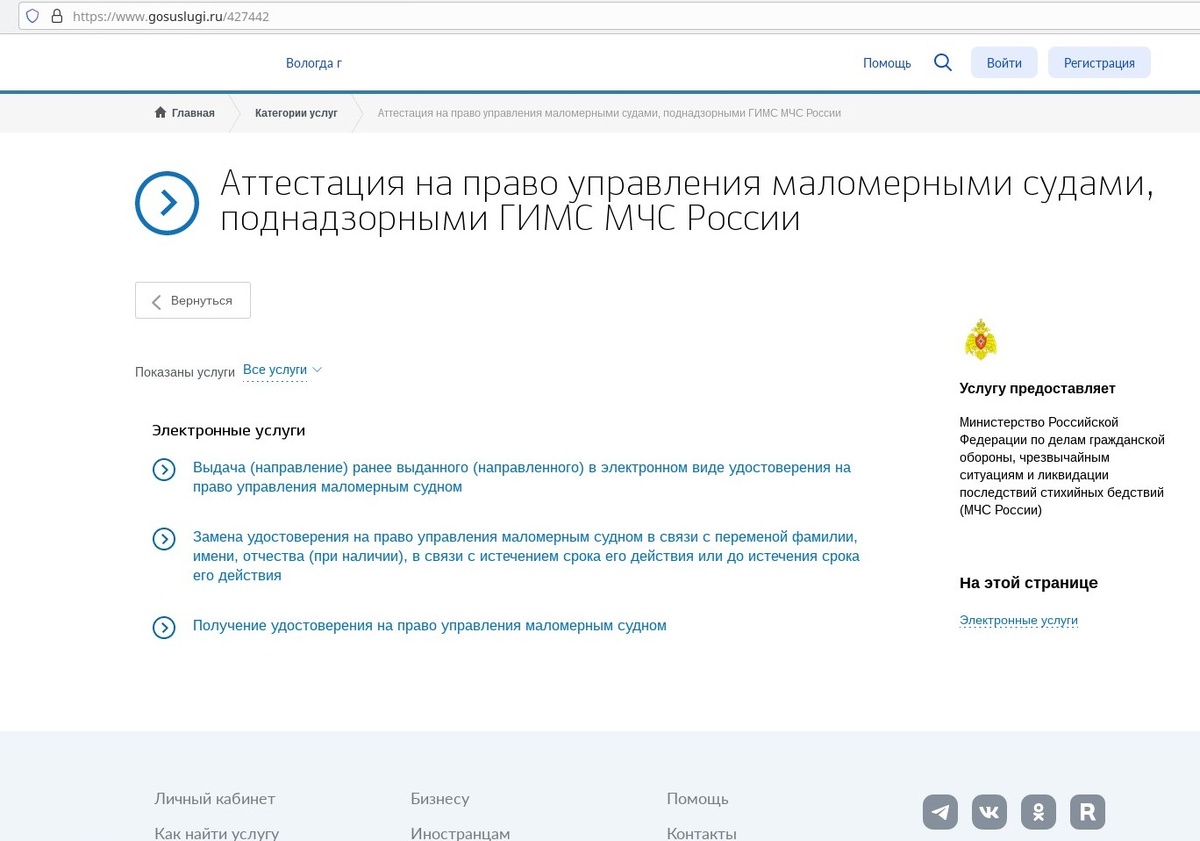Click the shield tracking protection icon
1200x841 pixels.
coord(32,16)
